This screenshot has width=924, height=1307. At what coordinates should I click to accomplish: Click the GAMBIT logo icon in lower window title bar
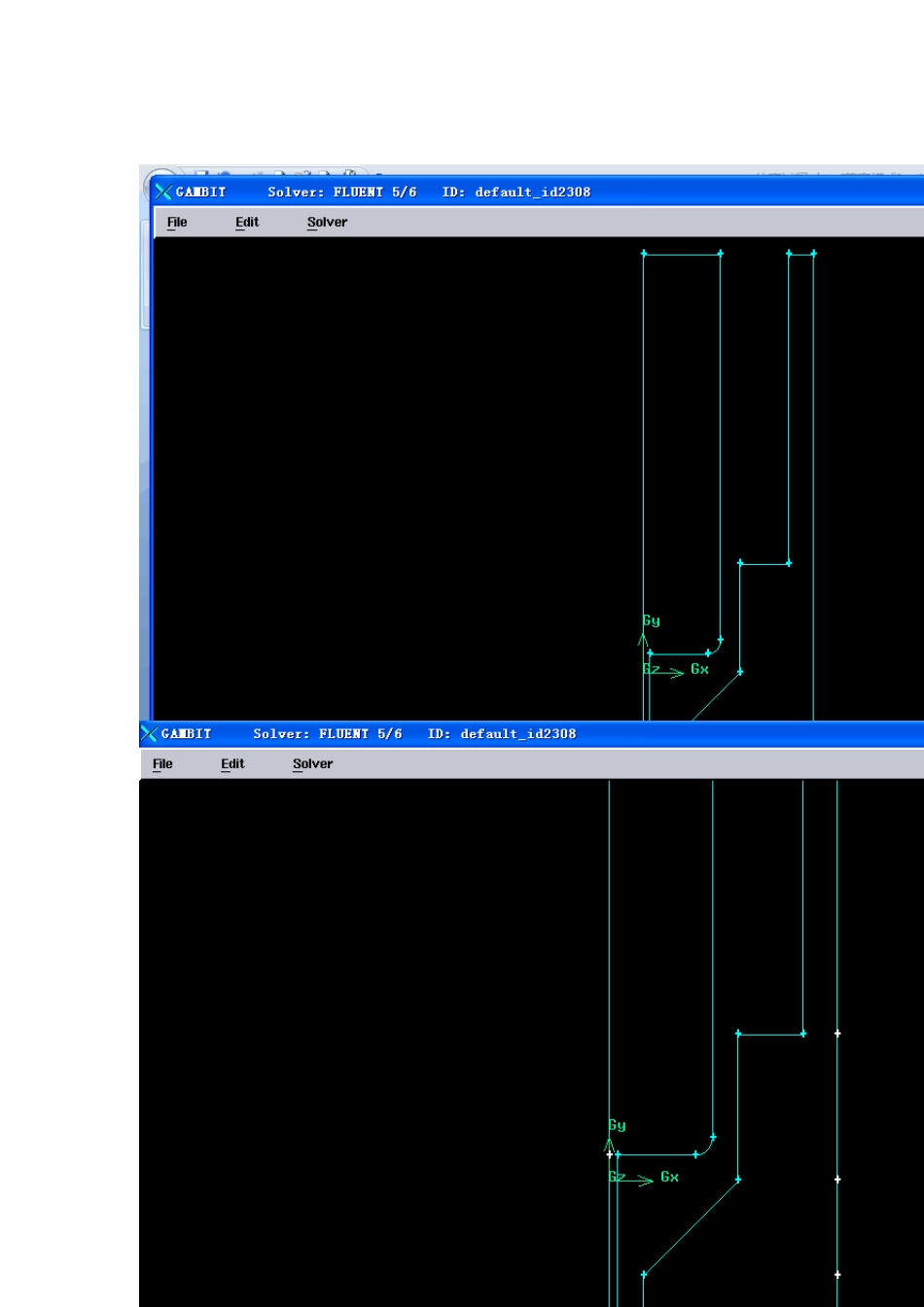pyautogui.click(x=149, y=733)
